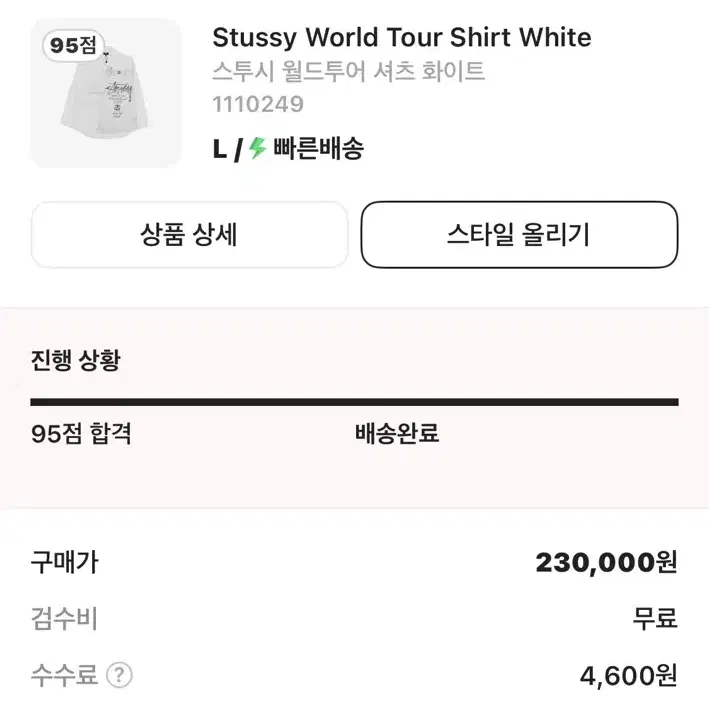Open the 상품 상세 button
The image size is (709, 709).
pos(189,235)
